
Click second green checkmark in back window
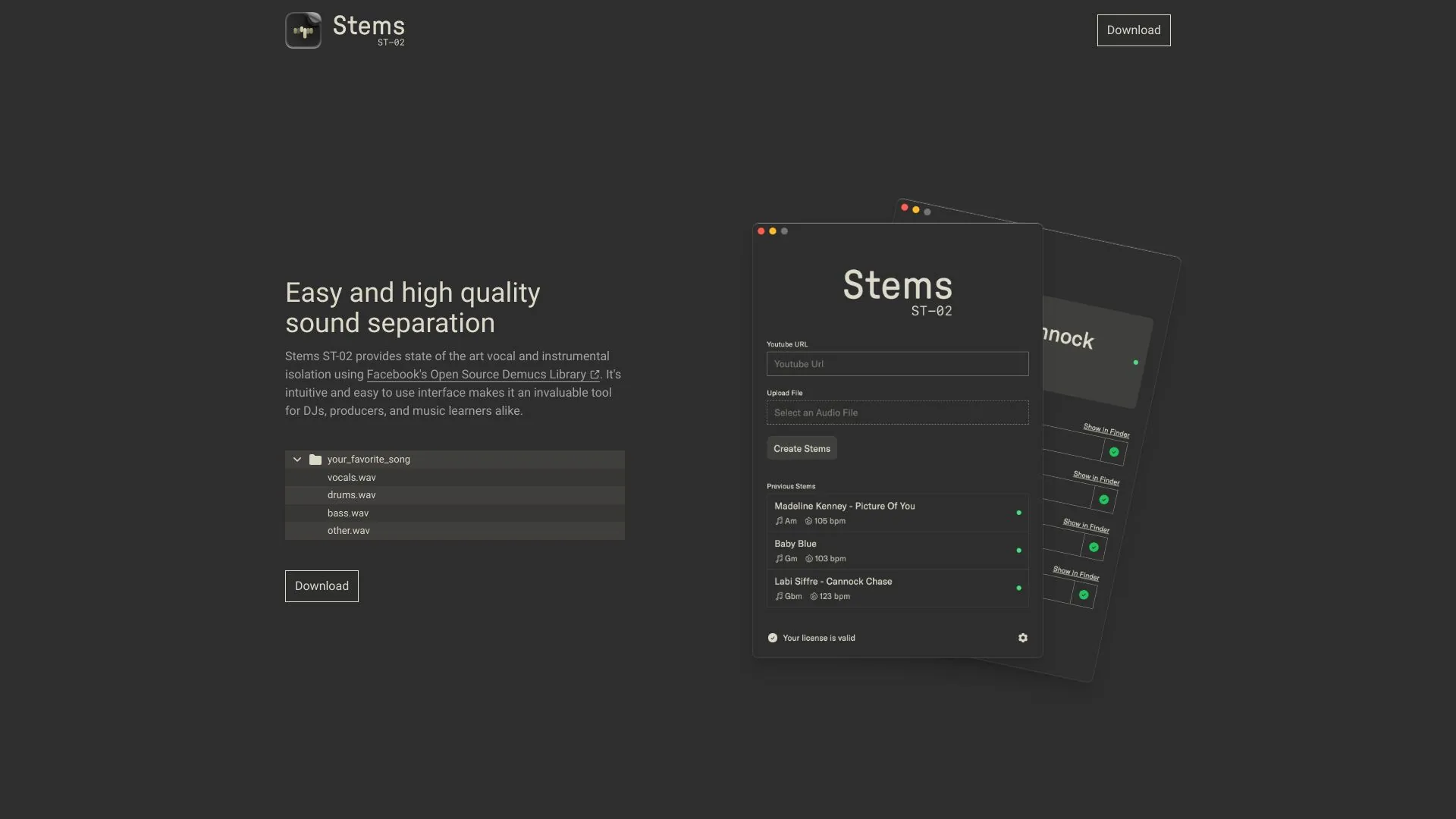pyautogui.click(x=1104, y=500)
